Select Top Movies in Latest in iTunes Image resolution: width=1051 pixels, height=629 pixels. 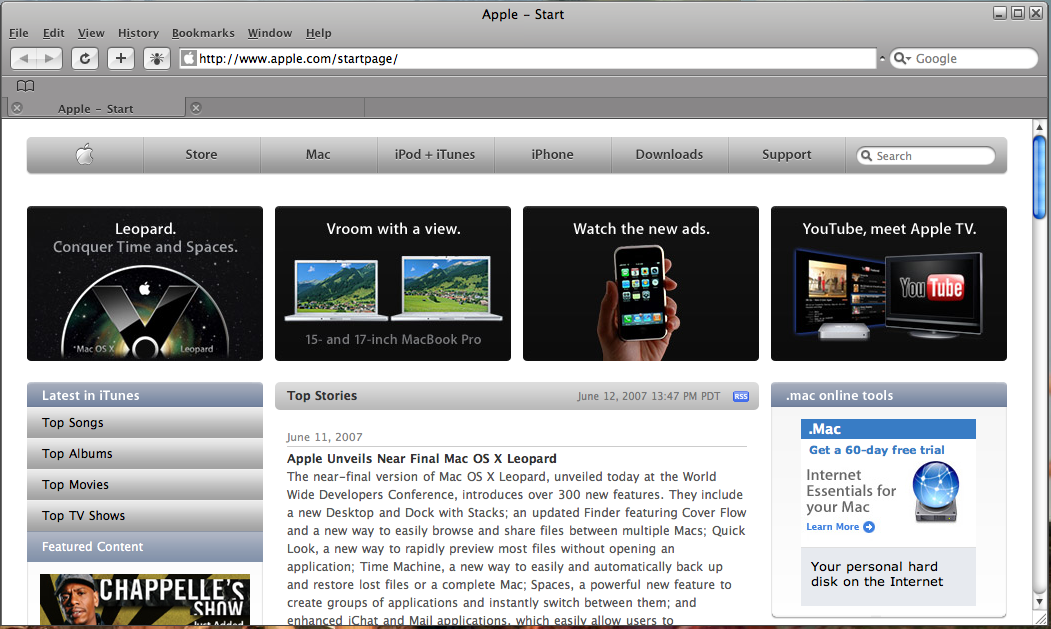coord(145,485)
